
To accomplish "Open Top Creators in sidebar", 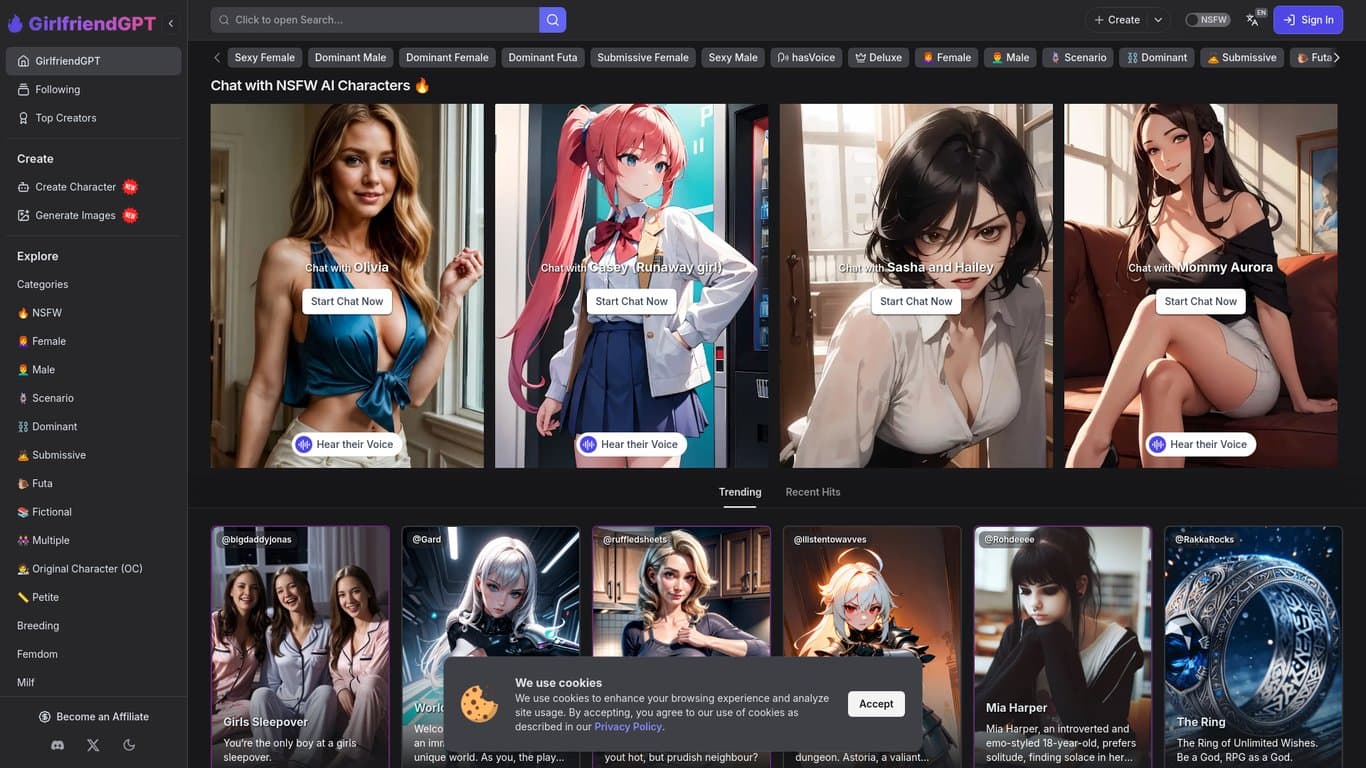I will [66, 118].
